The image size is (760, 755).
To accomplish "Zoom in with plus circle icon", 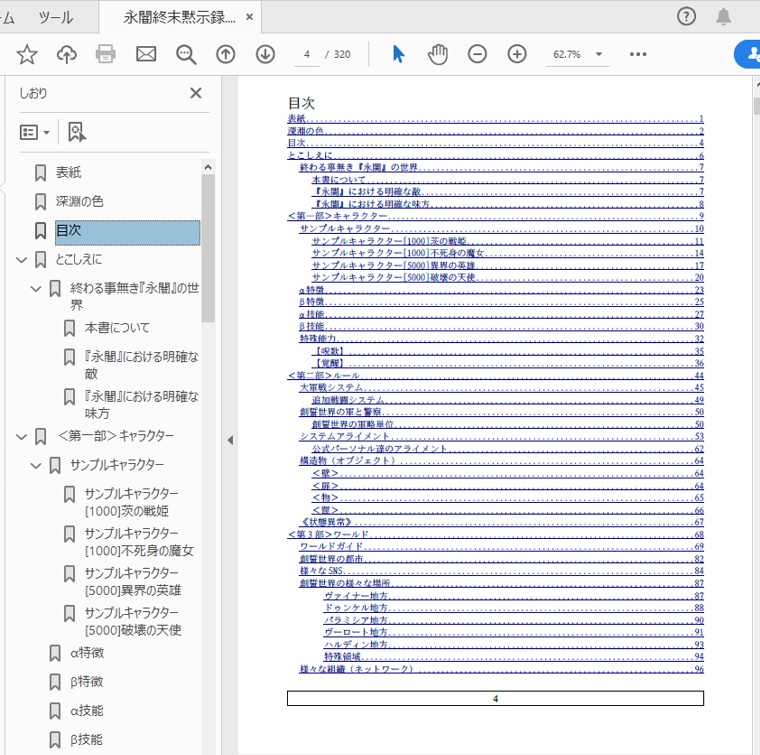I will coord(517,54).
